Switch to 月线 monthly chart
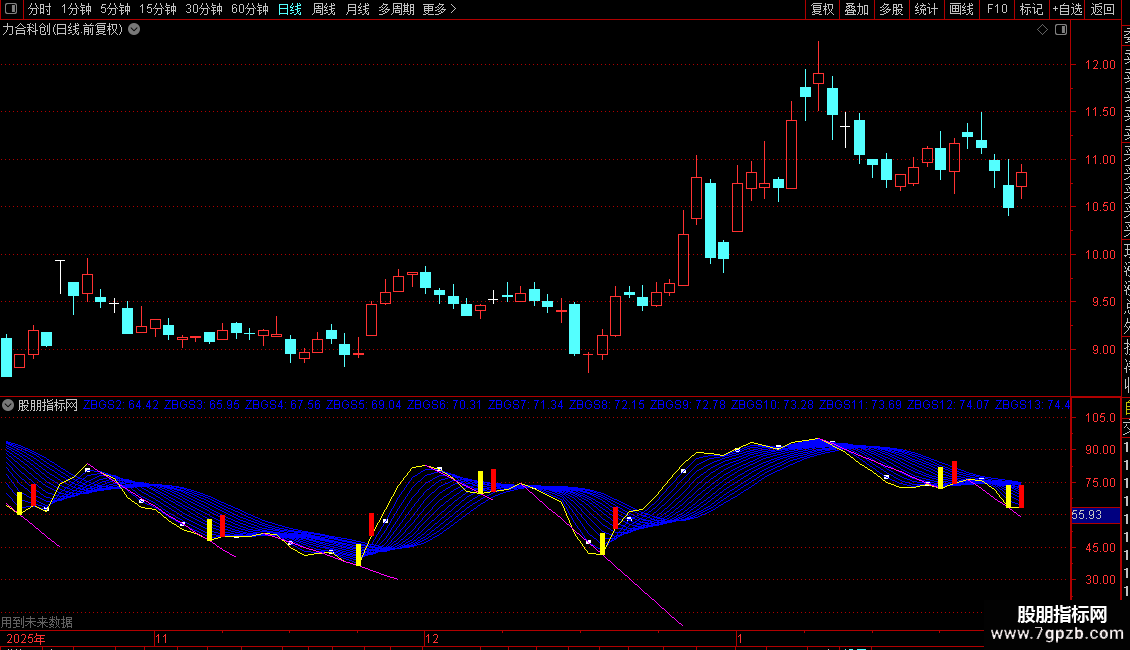The height and width of the screenshot is (650, 1130). tap(357, 9)
